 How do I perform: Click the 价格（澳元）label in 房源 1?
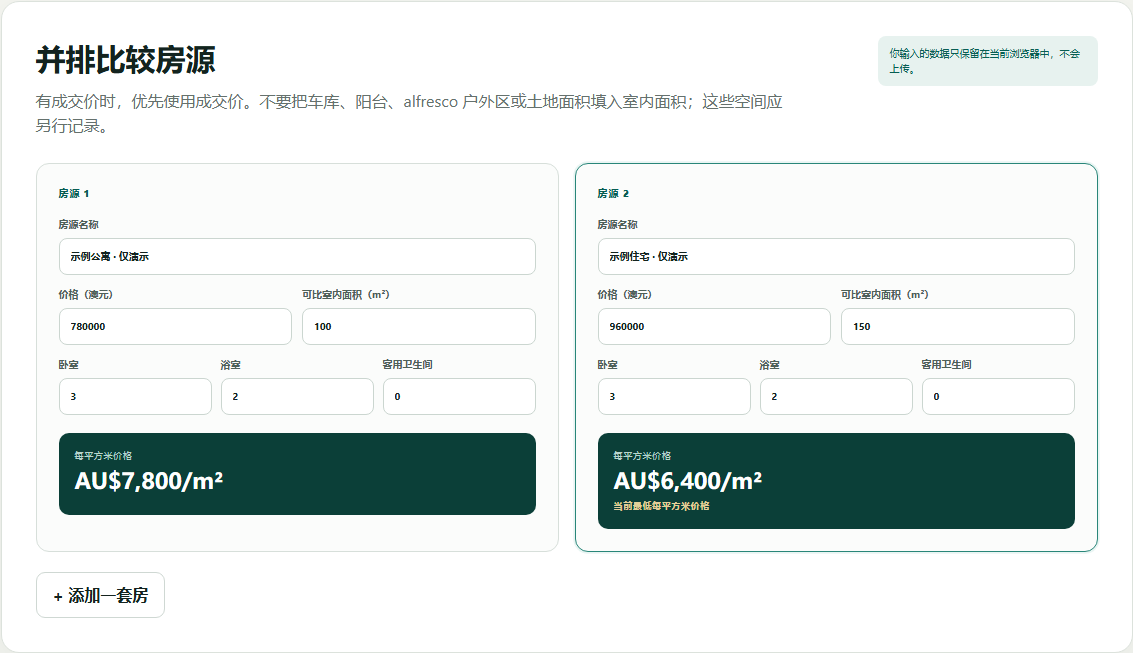pyautogui.click(x=85, y=295)
